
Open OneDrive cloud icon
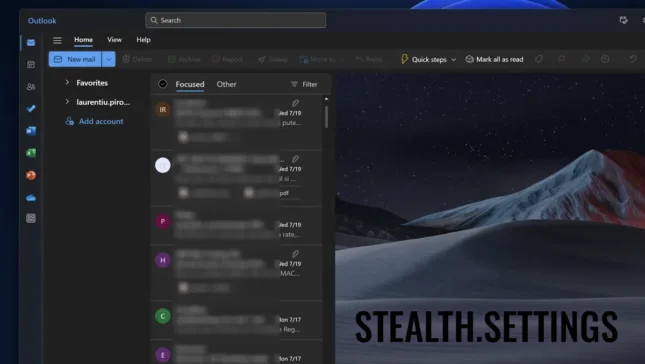(31, 198)
